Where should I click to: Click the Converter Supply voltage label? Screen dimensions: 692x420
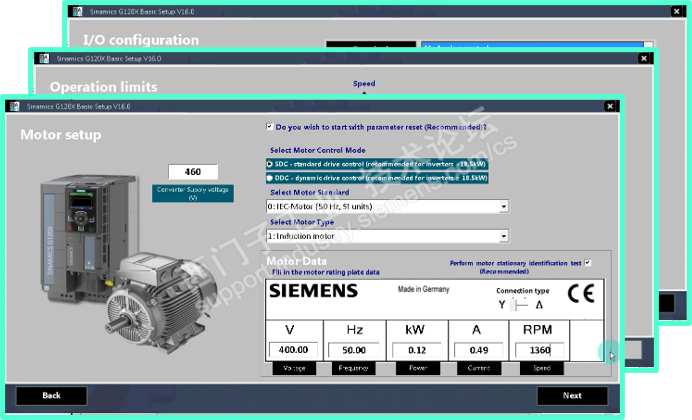tap(193, 193)
